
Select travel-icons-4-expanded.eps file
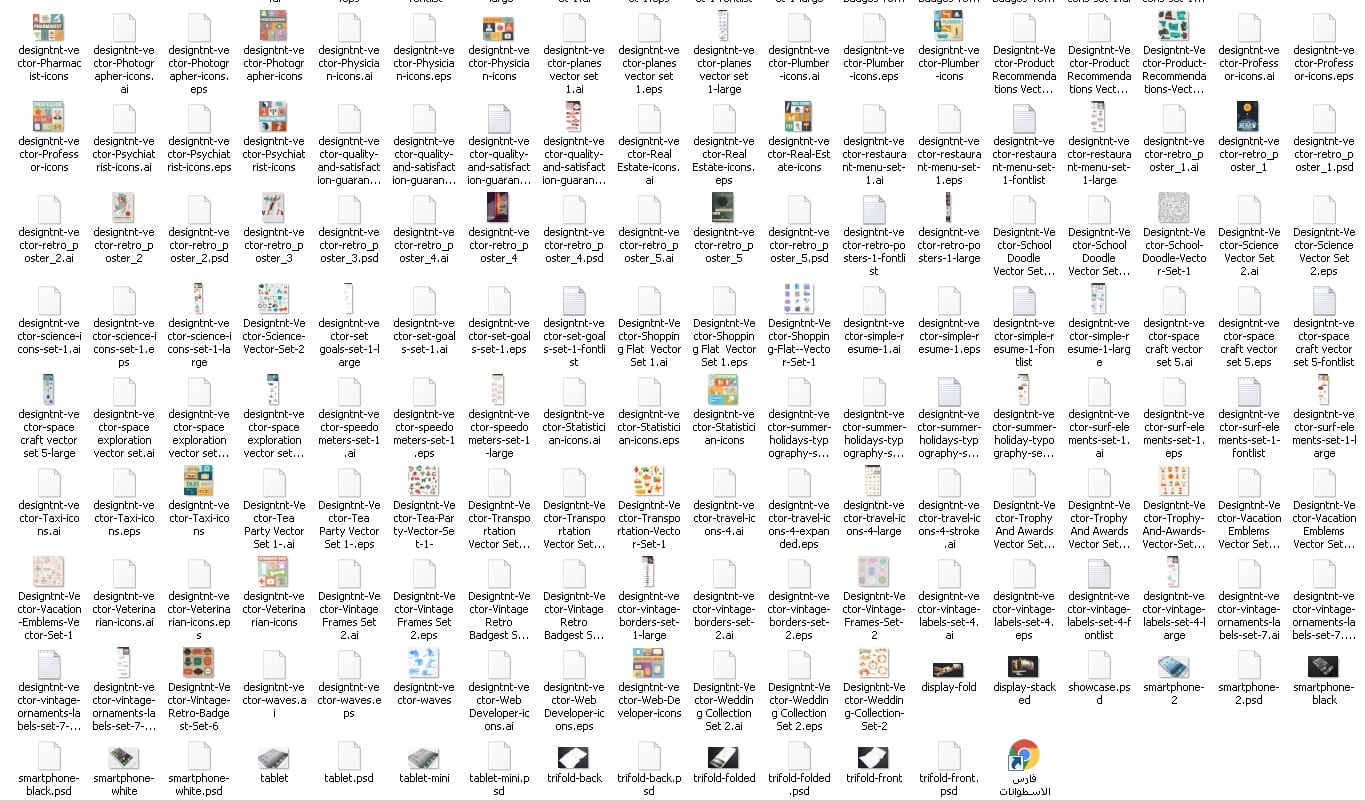click(799, 482)
